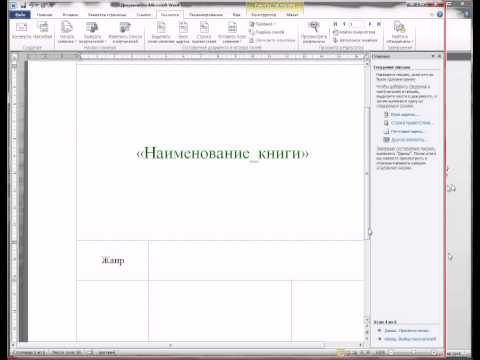The height and width of the screenshot is (360, 480).
Task: Click the «Наименование_книги» merge field in document
Action: click(x=223, y=153)
